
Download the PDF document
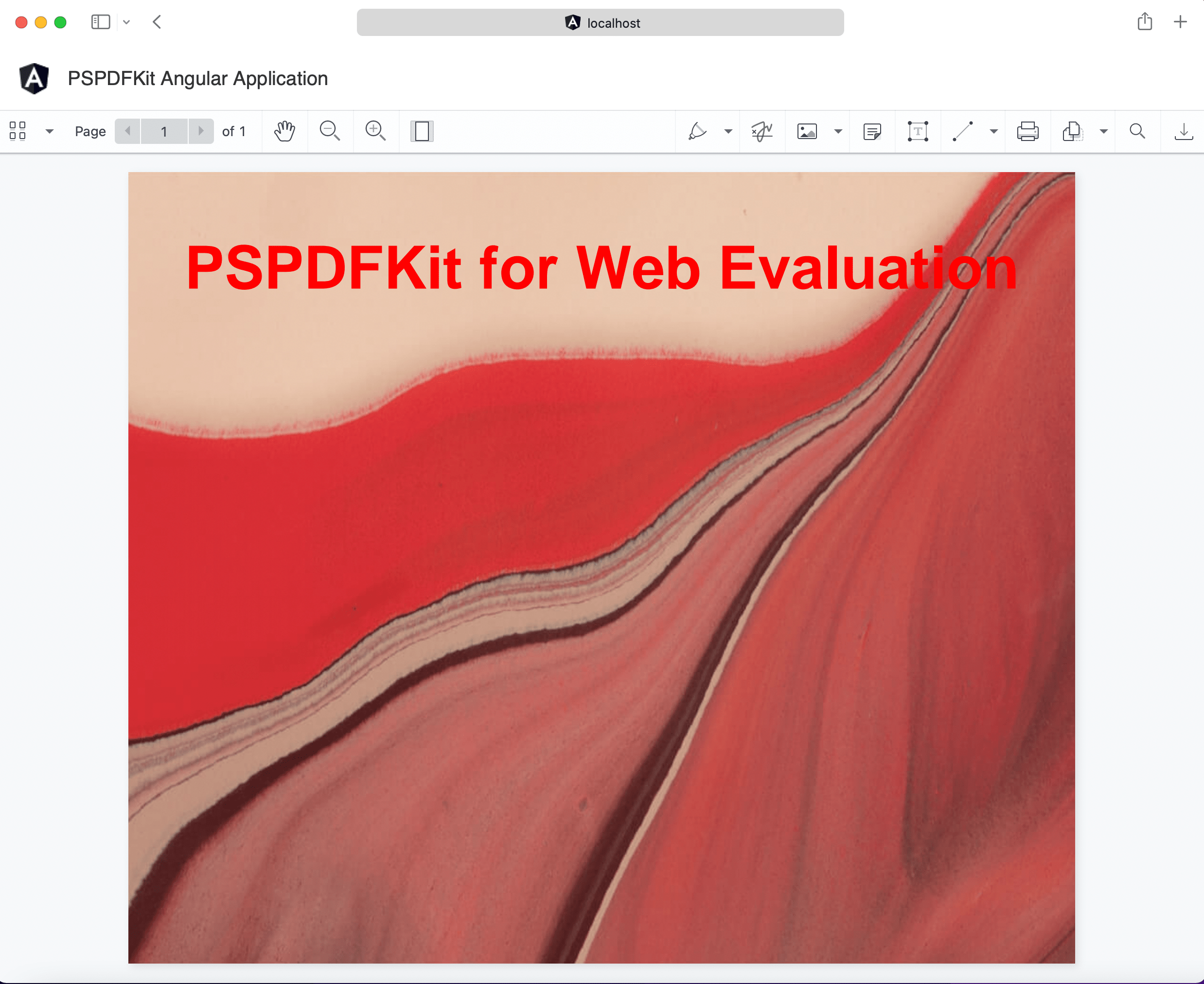tap(1184, 131)
